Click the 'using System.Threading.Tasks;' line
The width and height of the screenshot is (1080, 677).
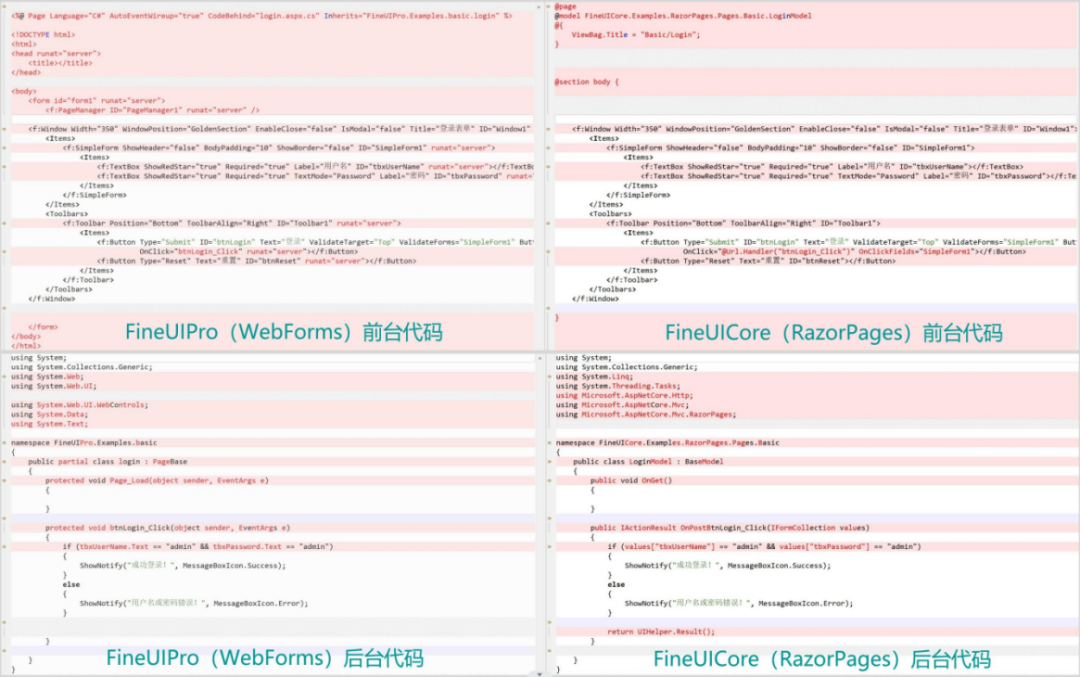tap(619, 386)
